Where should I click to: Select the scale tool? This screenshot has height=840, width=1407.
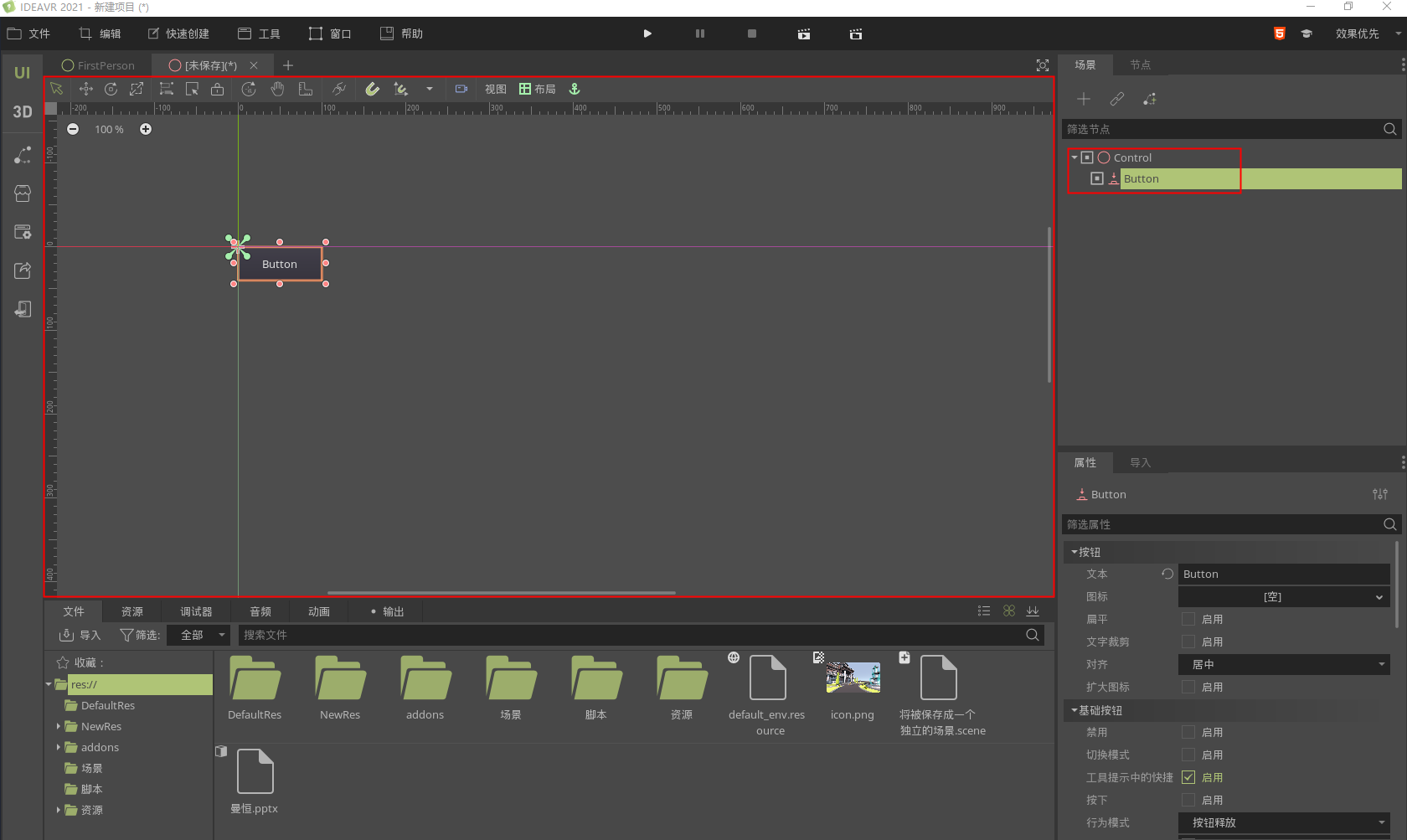click(137, 89)
